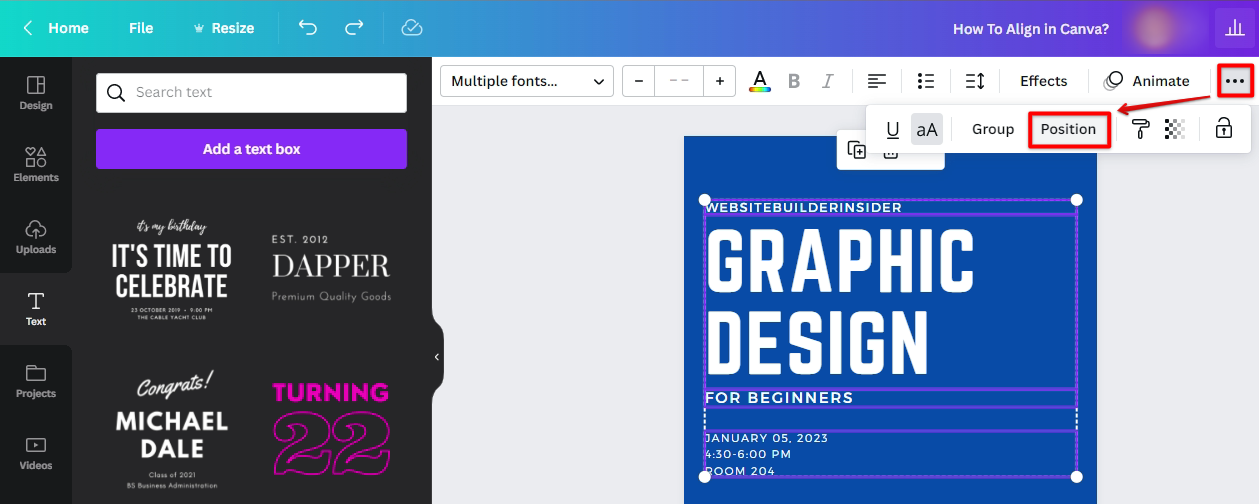Click the undo arrow icon
The height and width of the screenshot is (504, 1259).
click(308, 28)
